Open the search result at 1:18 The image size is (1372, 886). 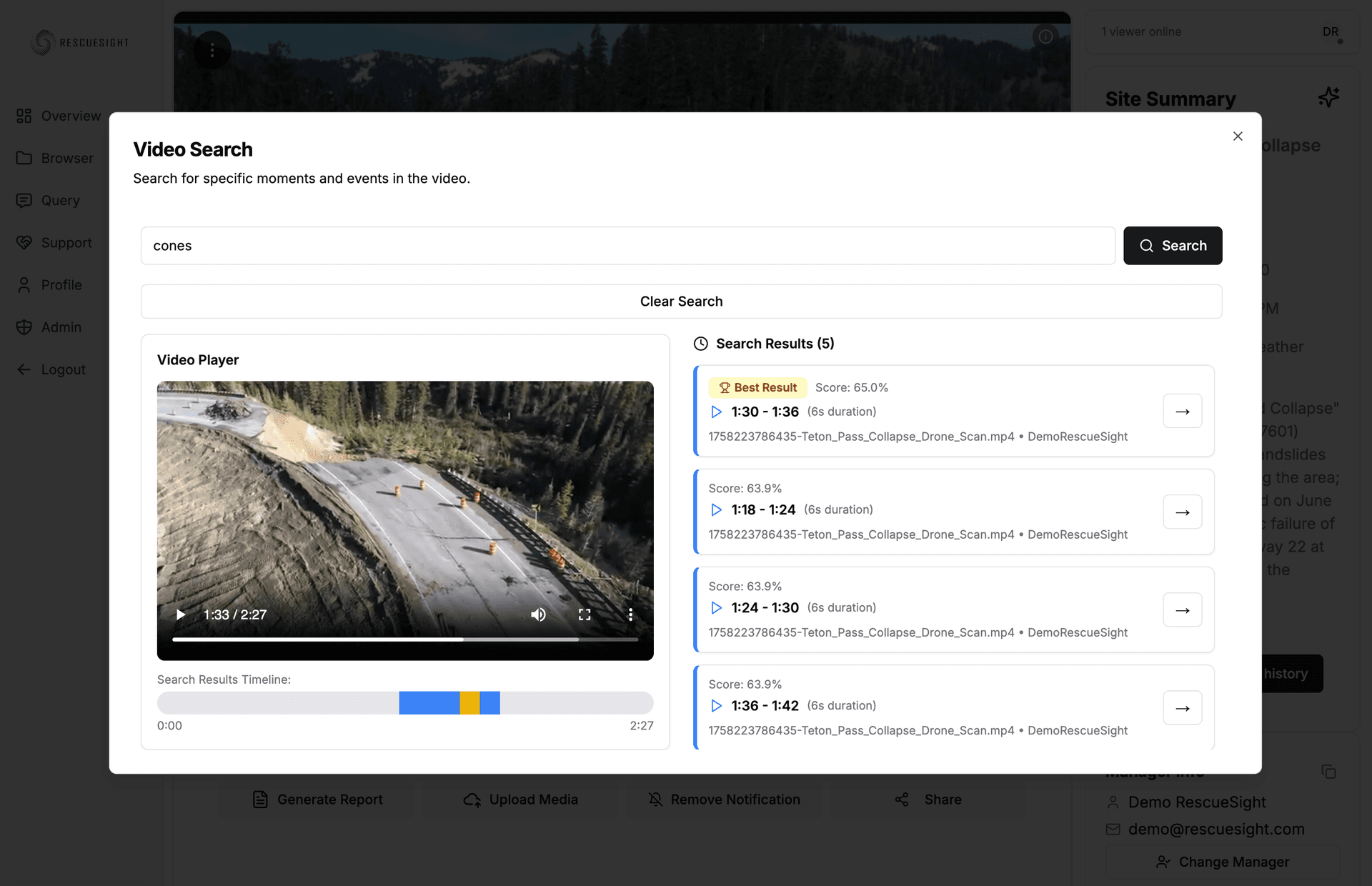[1182, 512]
